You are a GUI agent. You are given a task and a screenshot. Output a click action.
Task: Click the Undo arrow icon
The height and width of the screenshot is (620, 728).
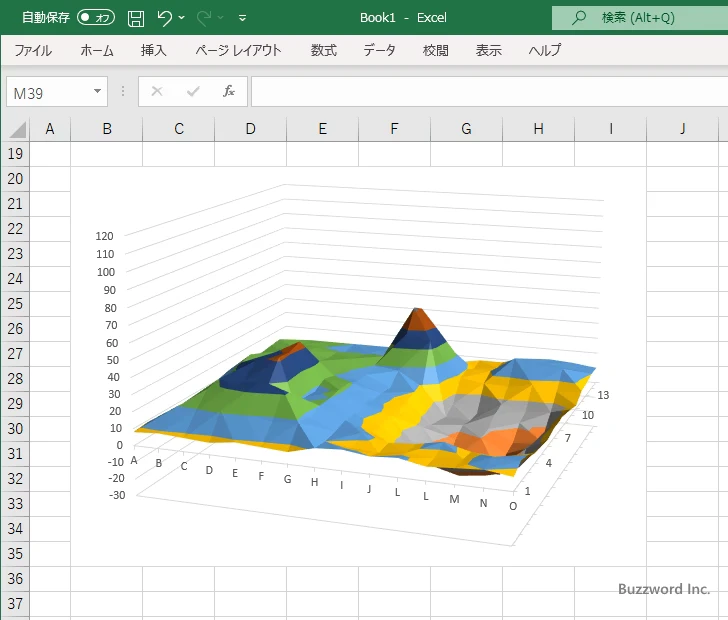pyautogui.click(x=164, y=18)
